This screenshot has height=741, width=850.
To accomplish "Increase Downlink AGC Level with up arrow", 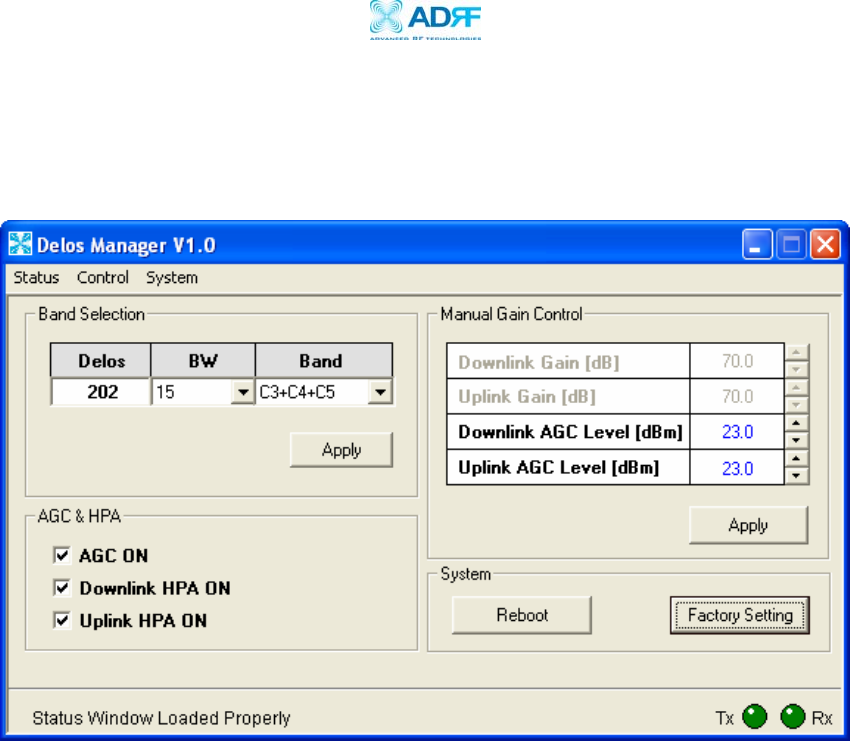I will click(x=796, y=423).
